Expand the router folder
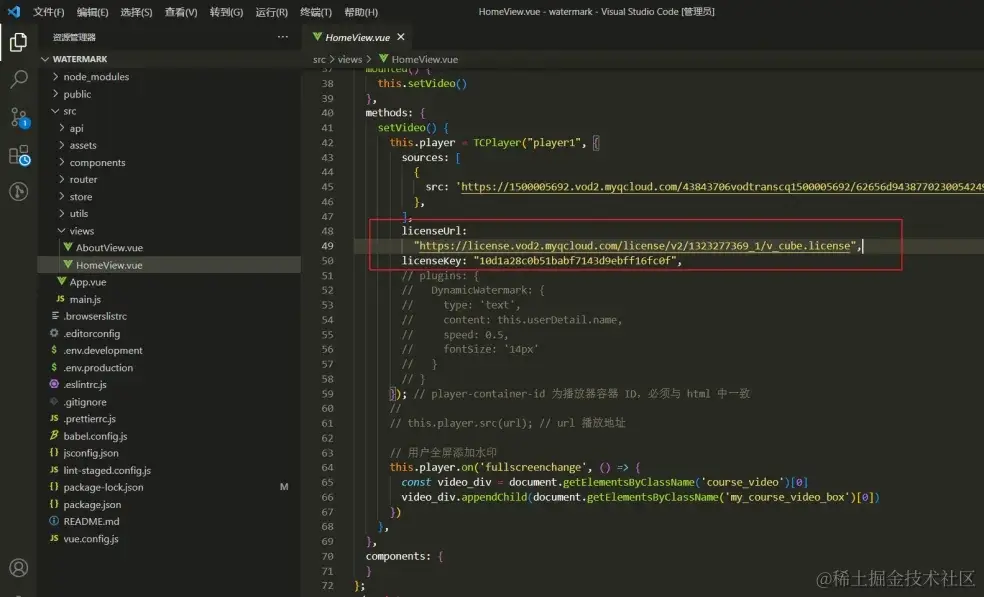 click(x=62, y=179)
